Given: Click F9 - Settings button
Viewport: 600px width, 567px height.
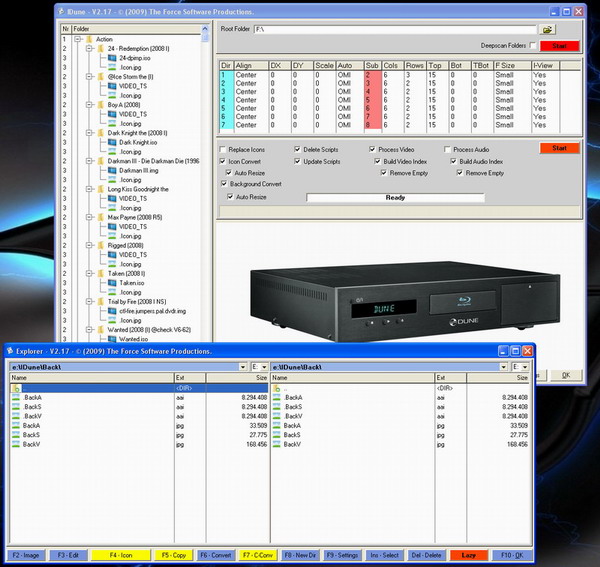Looking at the screenshot, I should 342,555.
